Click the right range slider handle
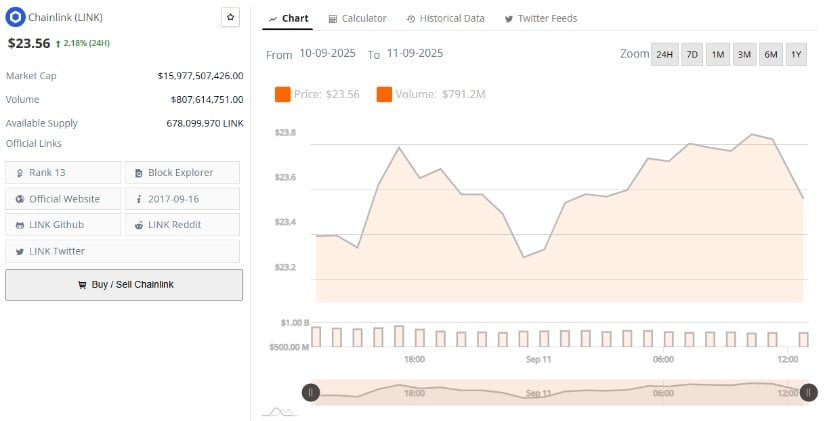Screen dimensions: 825x421 pyautogui.click(x=809, y=392)
